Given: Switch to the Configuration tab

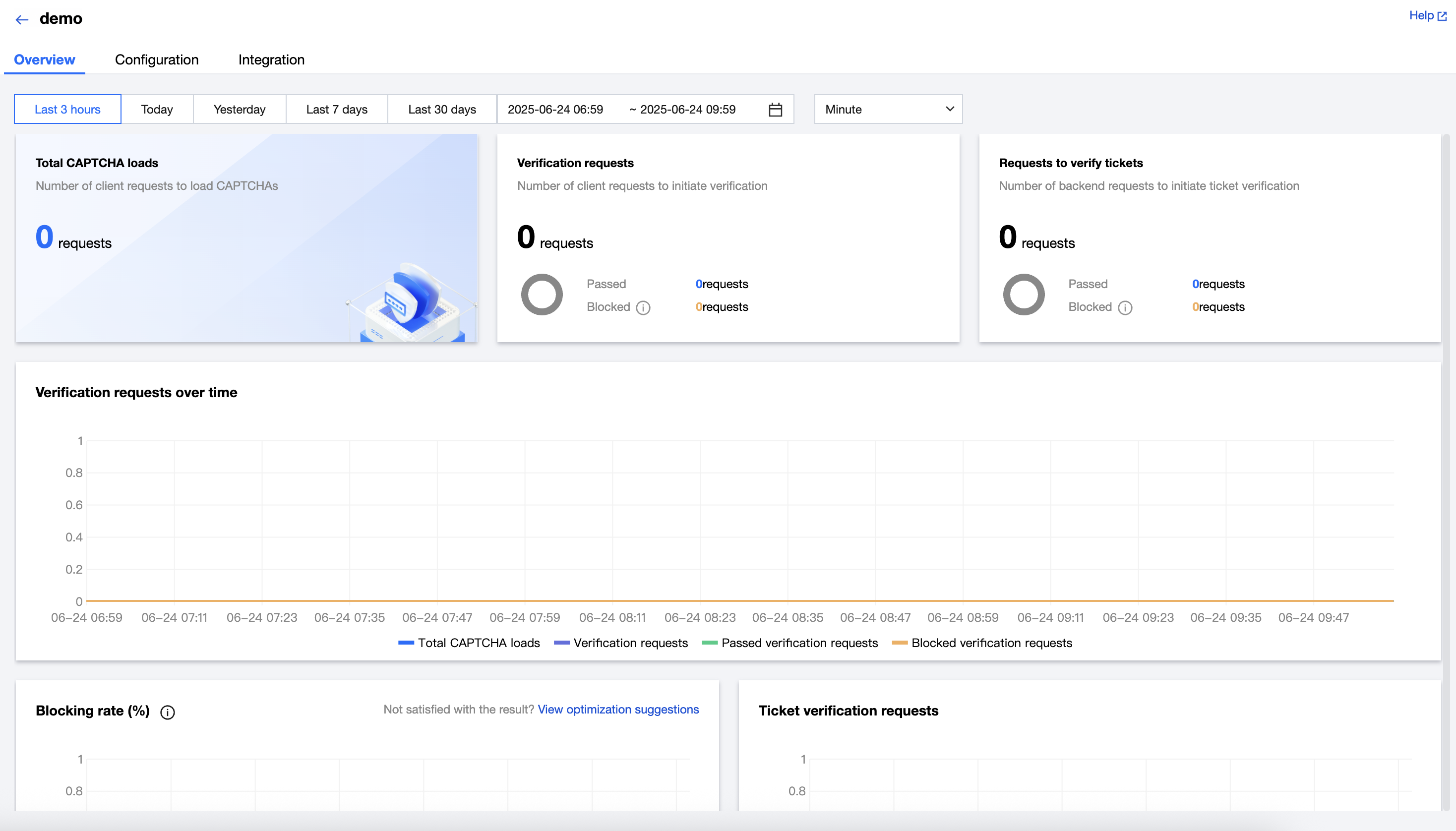Looking at the screenshot, I should [x=156, y=60].
